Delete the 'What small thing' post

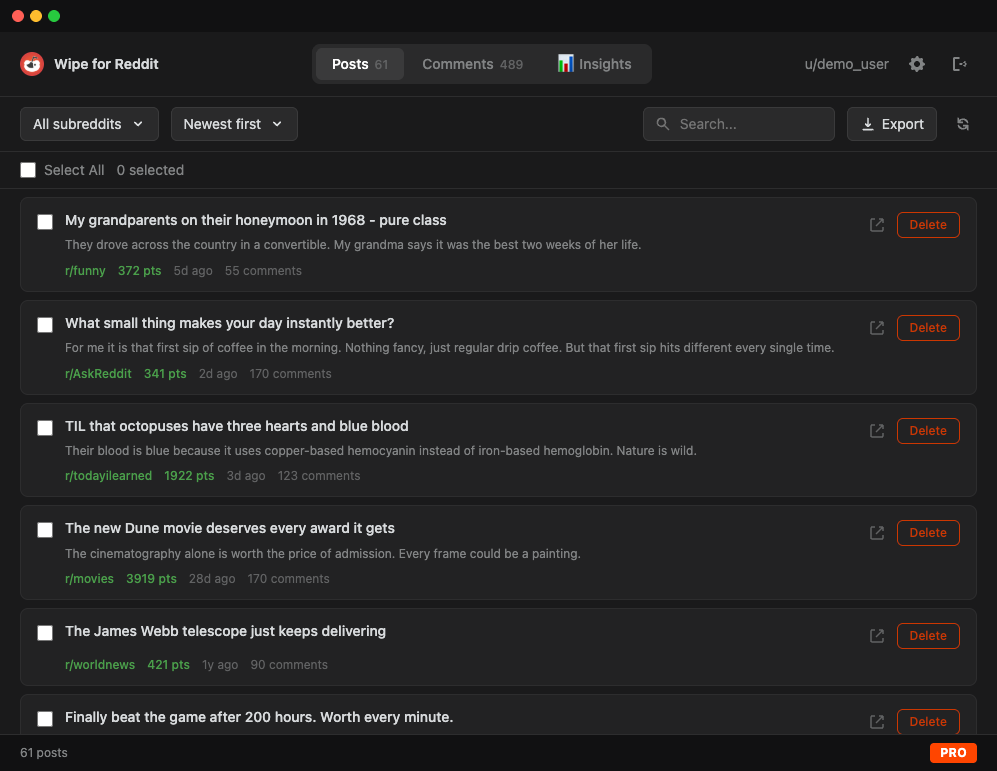[928, 328]
